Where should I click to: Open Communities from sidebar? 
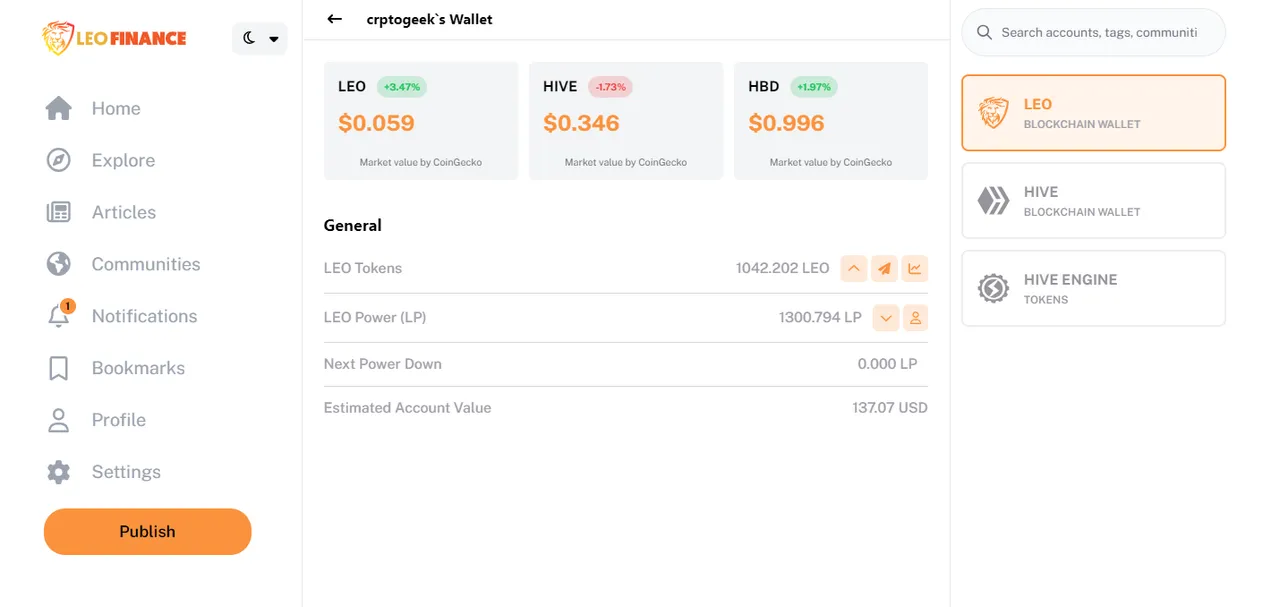(x=146, y=264)
